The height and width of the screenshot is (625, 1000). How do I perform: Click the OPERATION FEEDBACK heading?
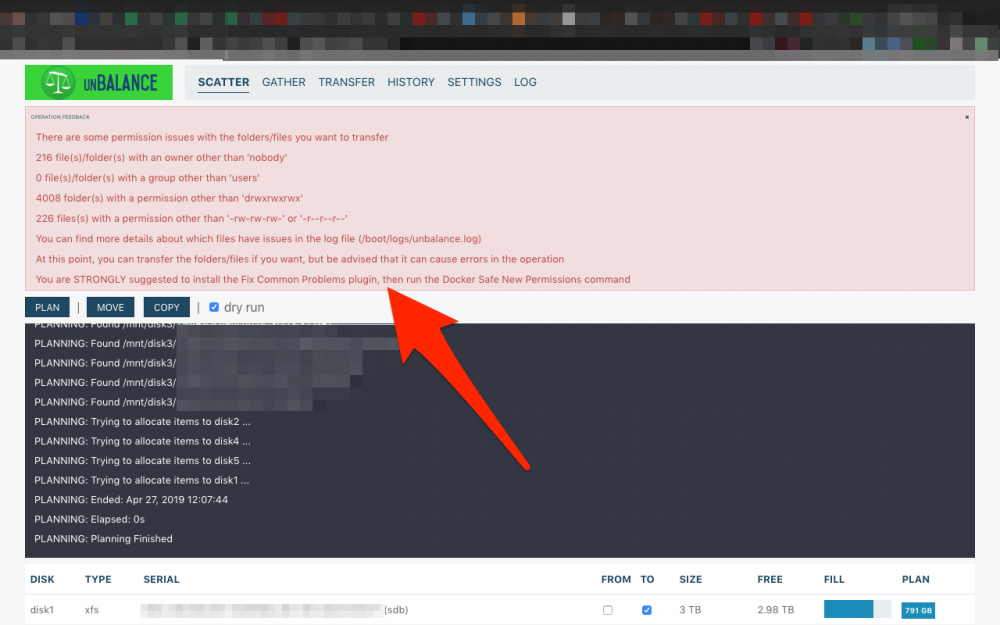pos(60,117)
